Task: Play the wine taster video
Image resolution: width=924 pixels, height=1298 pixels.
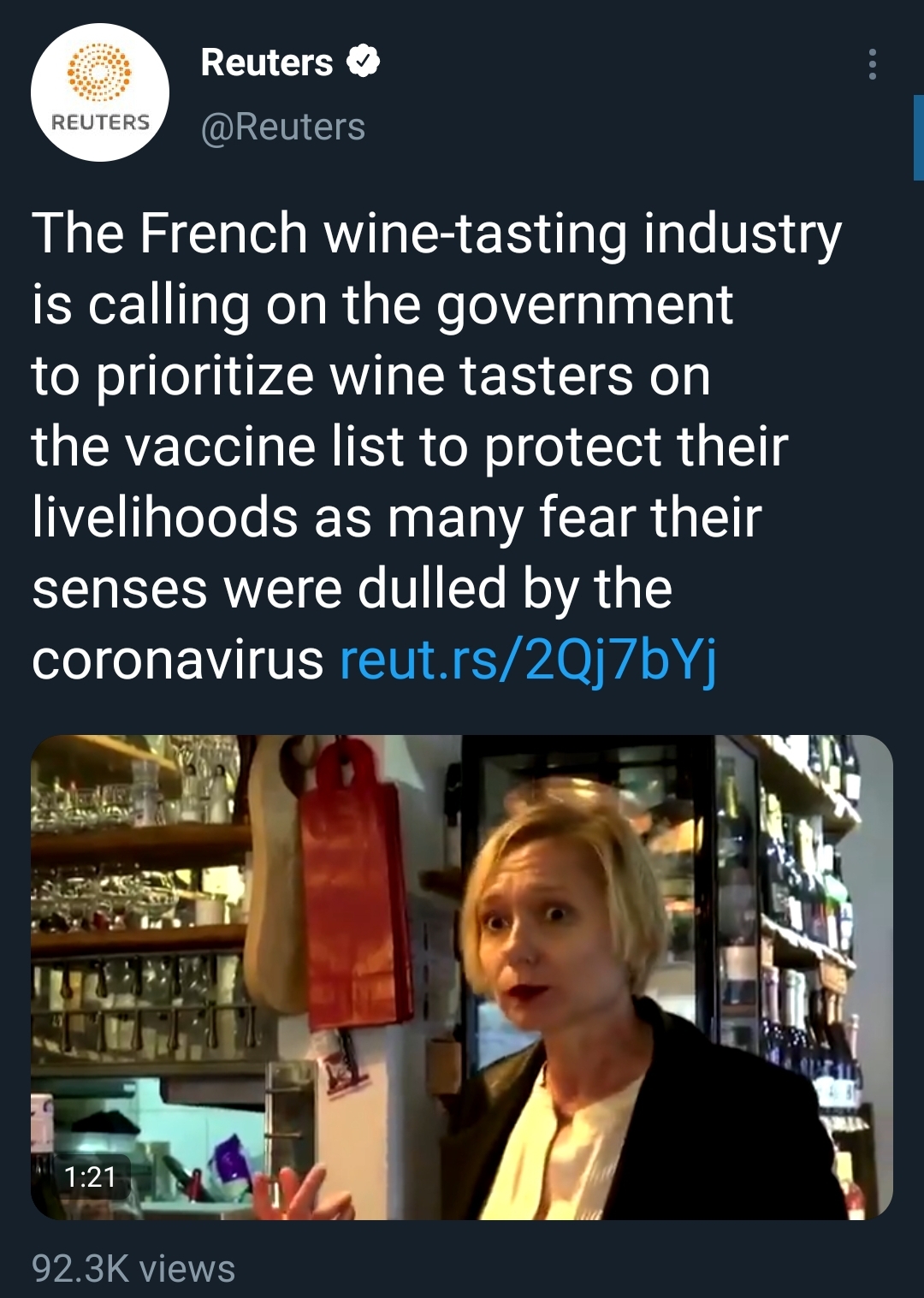Action: (462, 976)
